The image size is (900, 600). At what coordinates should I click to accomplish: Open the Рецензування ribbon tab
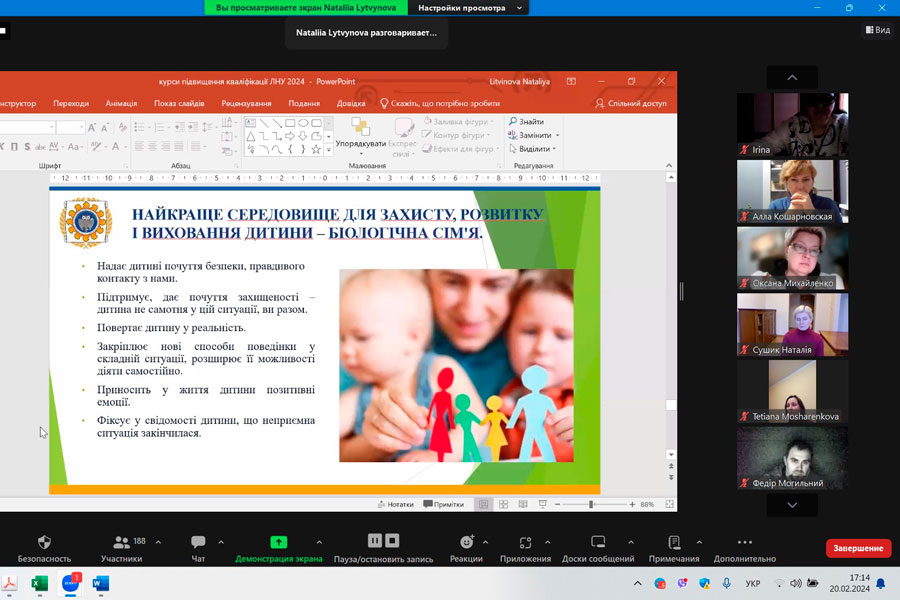[x=246, y=103]
